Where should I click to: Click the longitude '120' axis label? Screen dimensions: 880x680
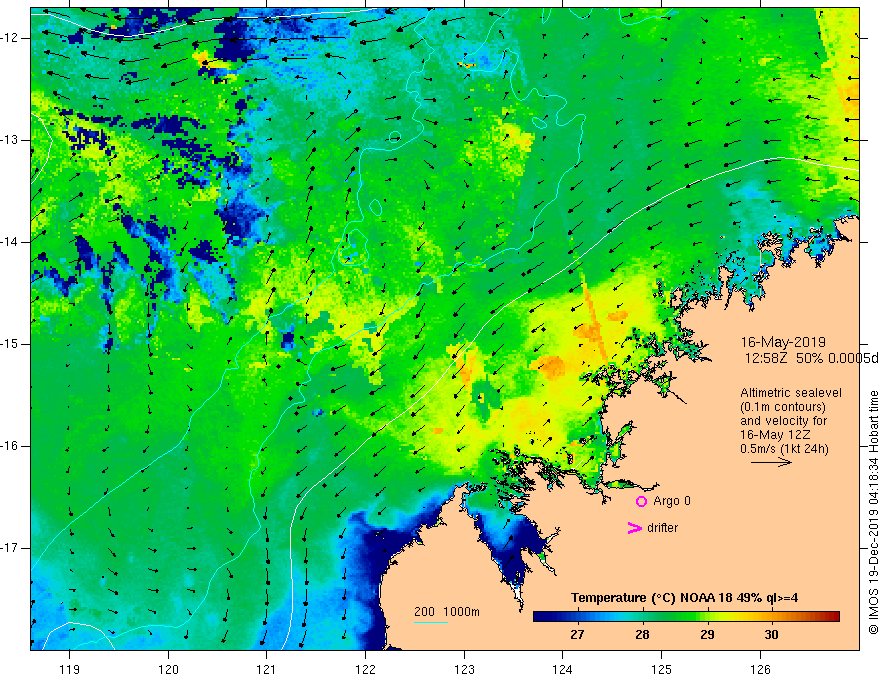point(168,669)
